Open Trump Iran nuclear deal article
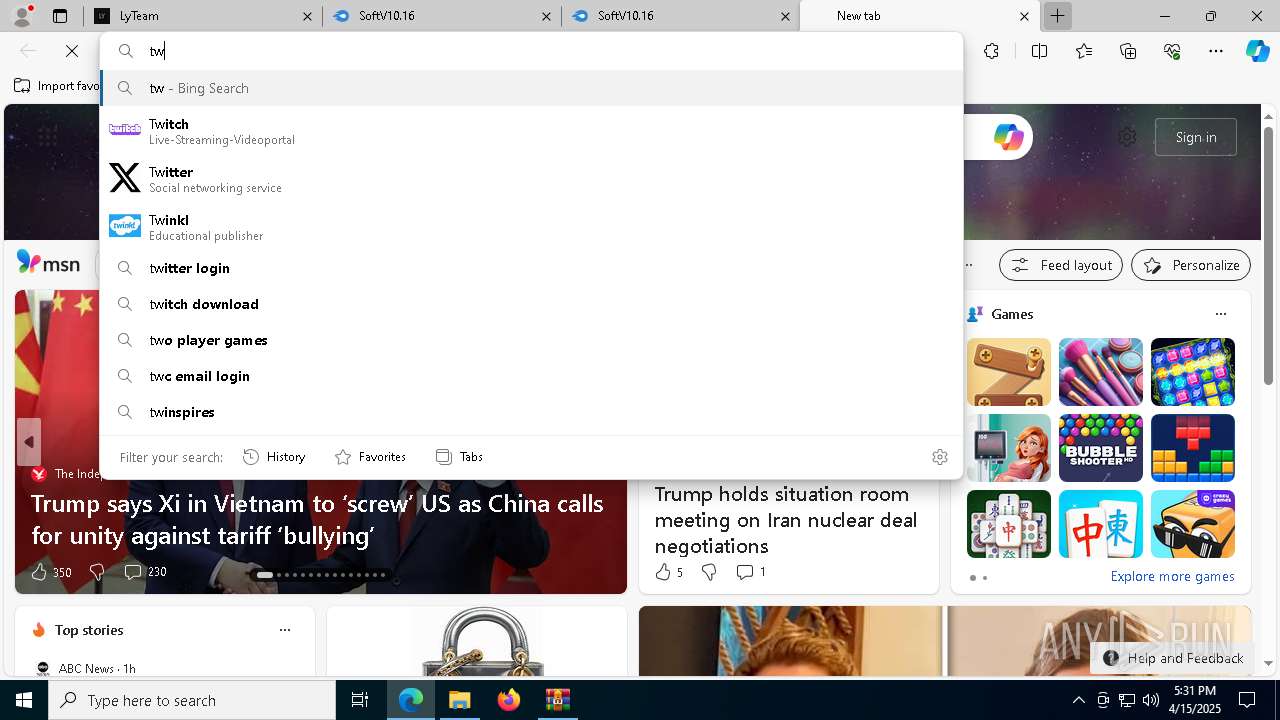1280x720 pixels. point(785,520)
